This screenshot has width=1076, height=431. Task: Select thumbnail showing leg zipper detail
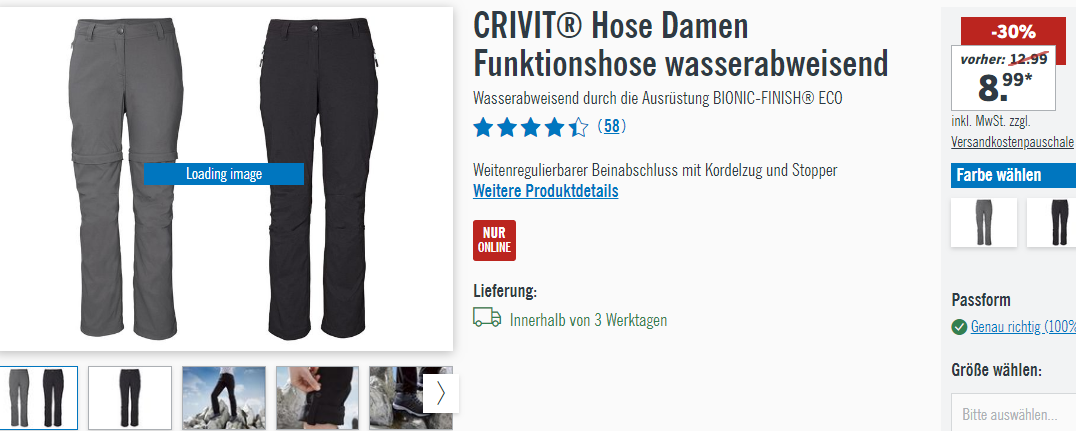click(x=318, y=398)
